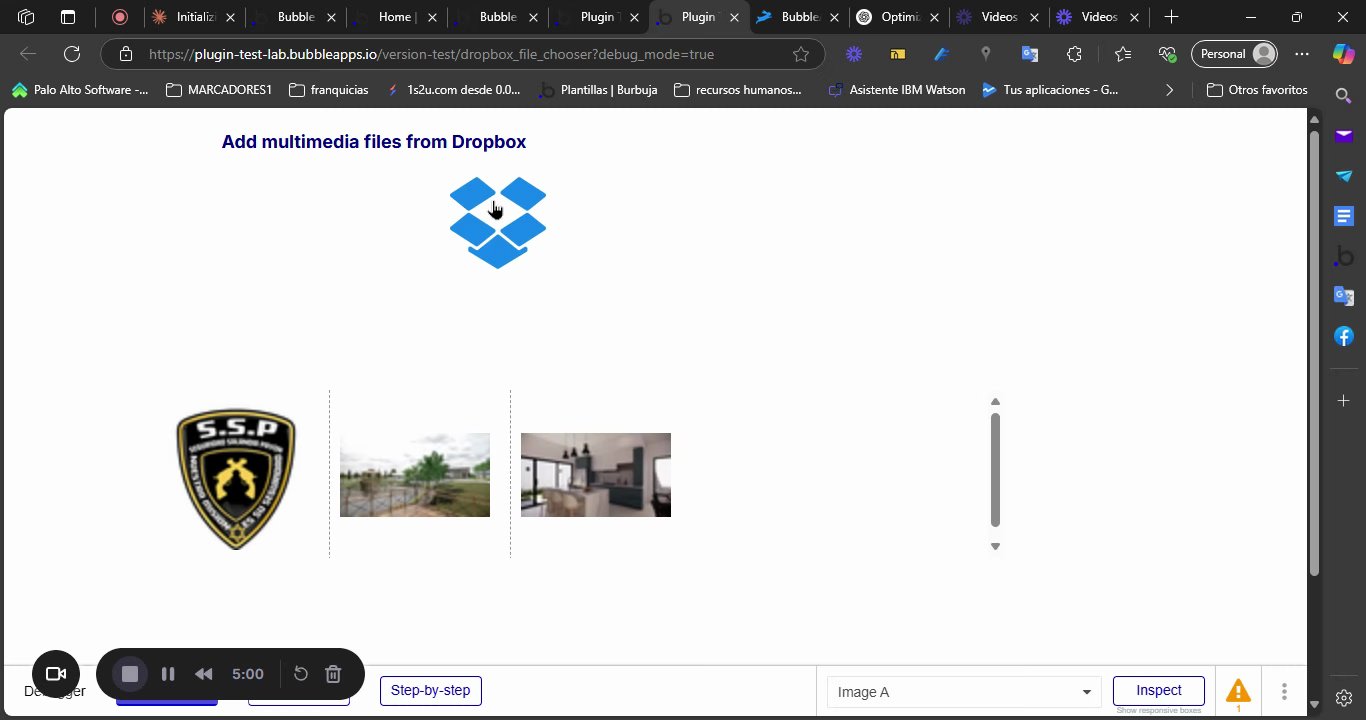This screenshot has width=1366, height=720.
Task: Open browser Settings and more menu
Action: (x=1302, y=54)
